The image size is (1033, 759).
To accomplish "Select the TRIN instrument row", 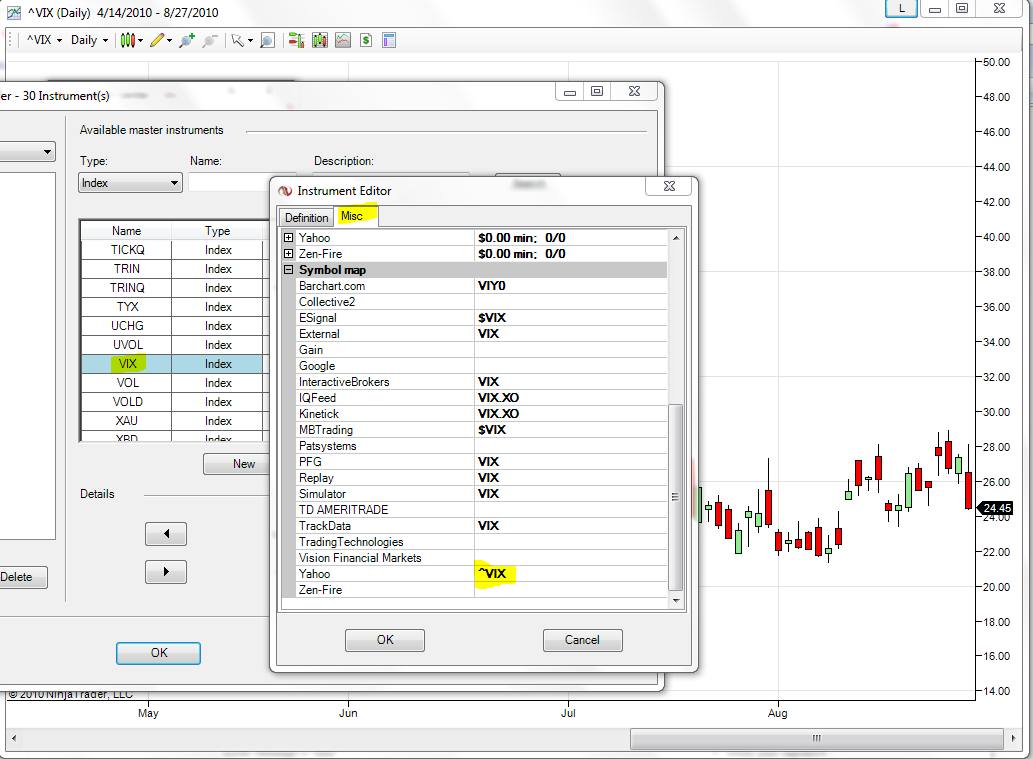I will tap(173, 269).
